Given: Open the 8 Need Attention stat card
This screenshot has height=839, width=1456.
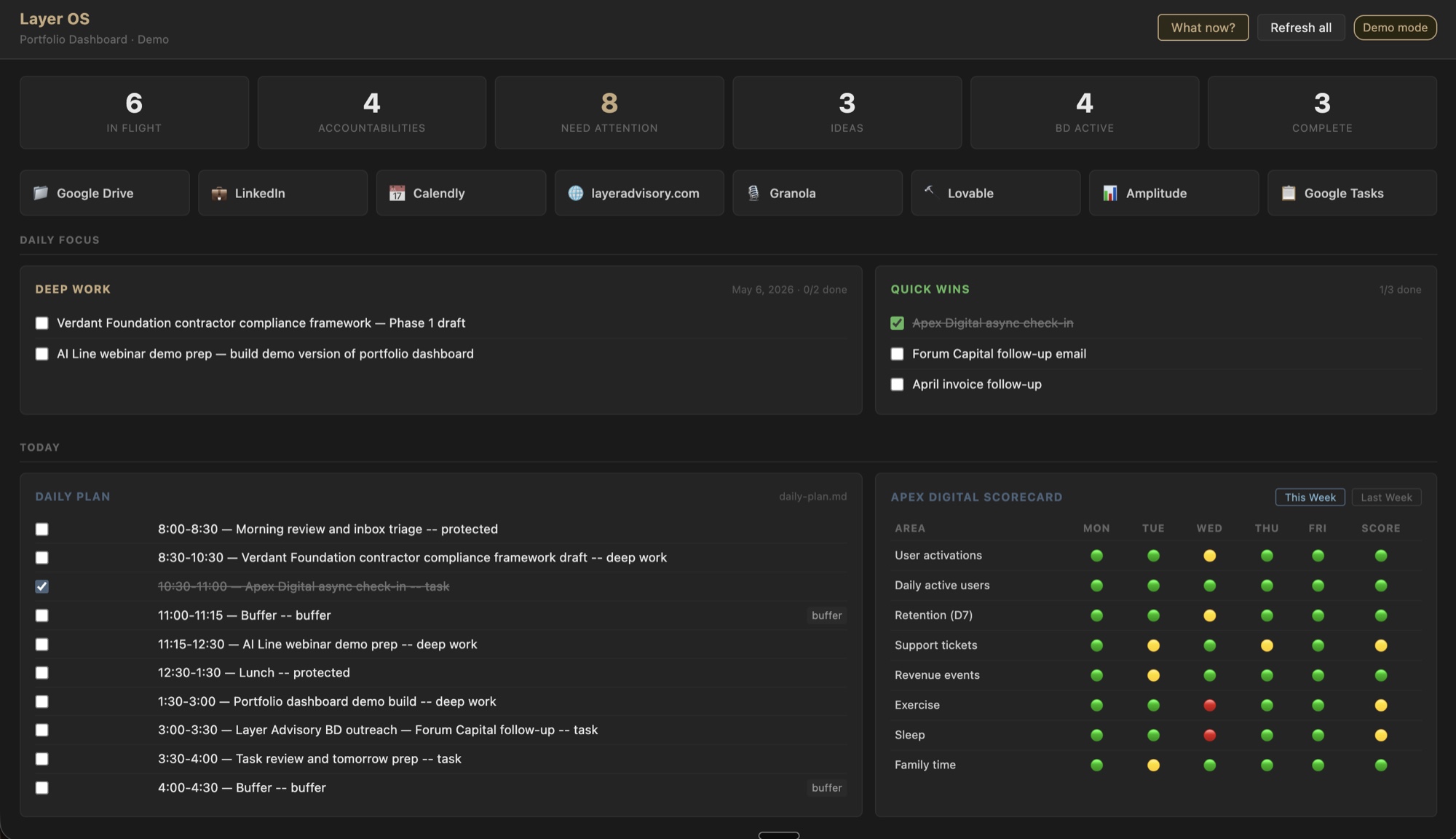Looking at the screenshot, I should (609, 113).
